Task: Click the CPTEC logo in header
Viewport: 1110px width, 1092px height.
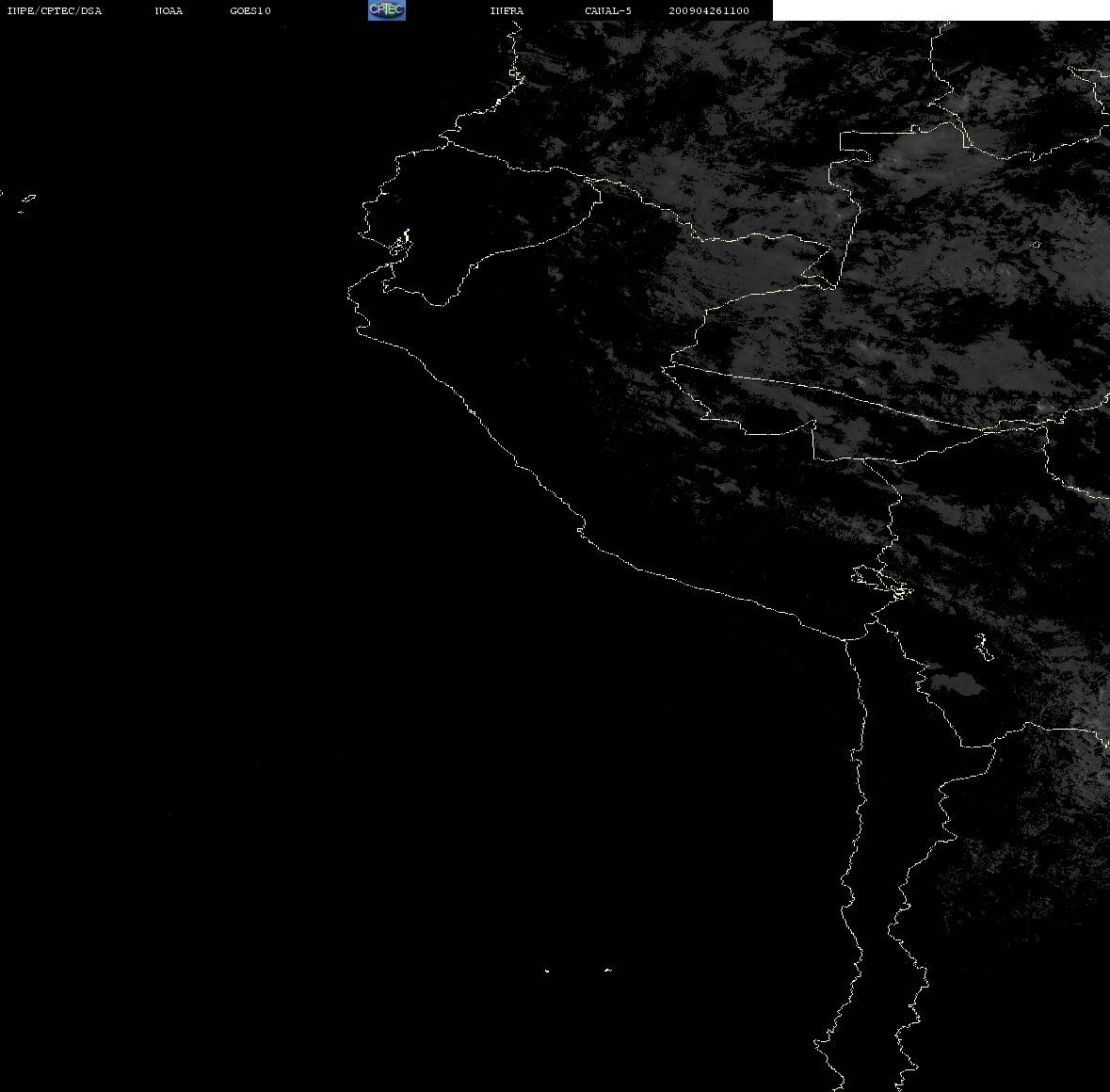Action: [387, 10]
